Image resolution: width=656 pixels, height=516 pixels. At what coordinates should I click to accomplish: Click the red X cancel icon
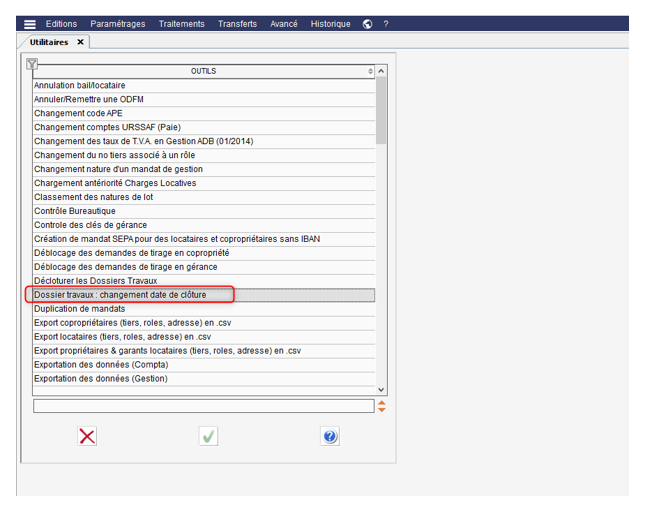87,436
